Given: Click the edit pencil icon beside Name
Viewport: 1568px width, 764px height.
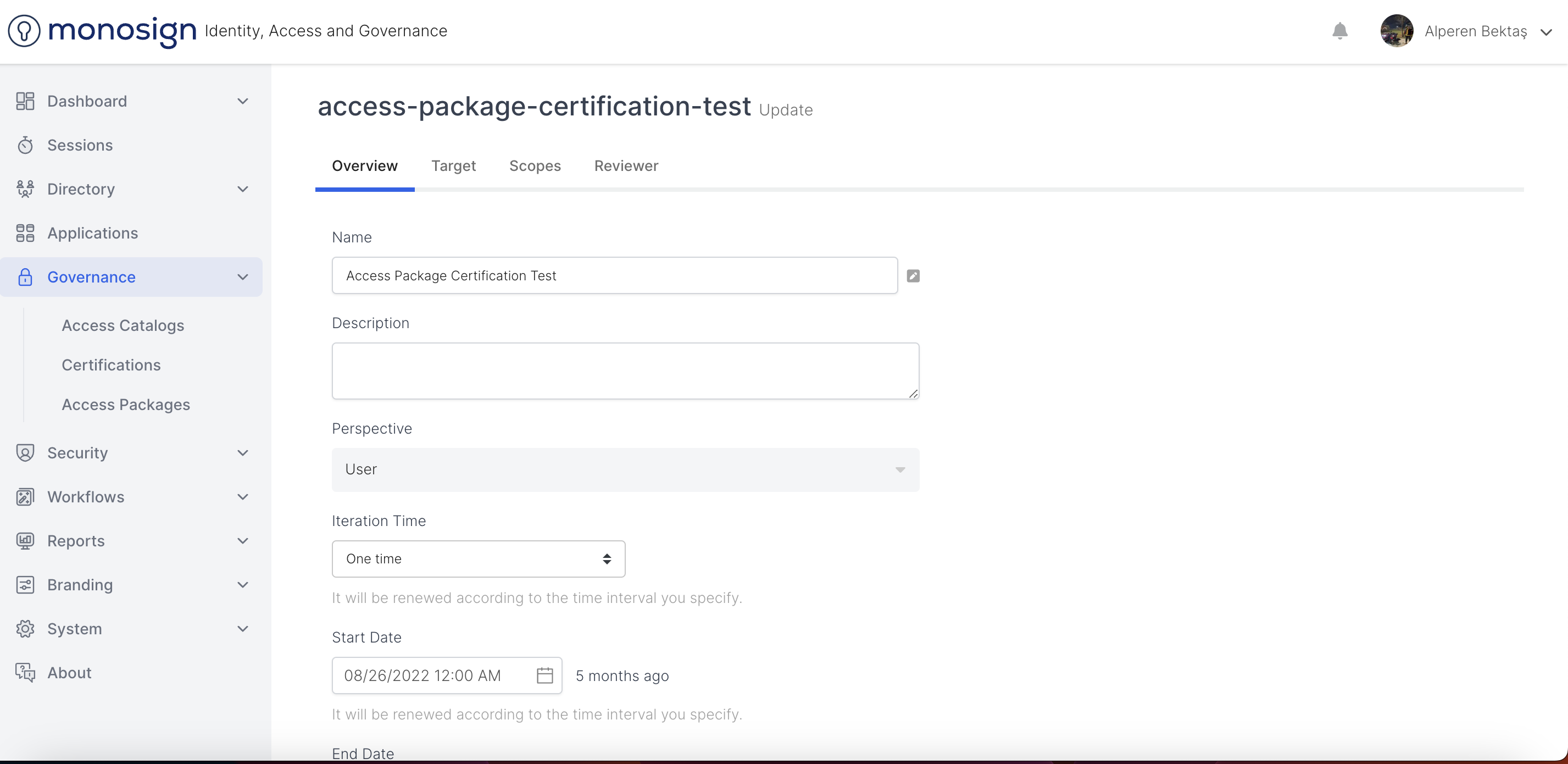Looking at the screenshot, I should pyautogui.click(x=913, y=276).
